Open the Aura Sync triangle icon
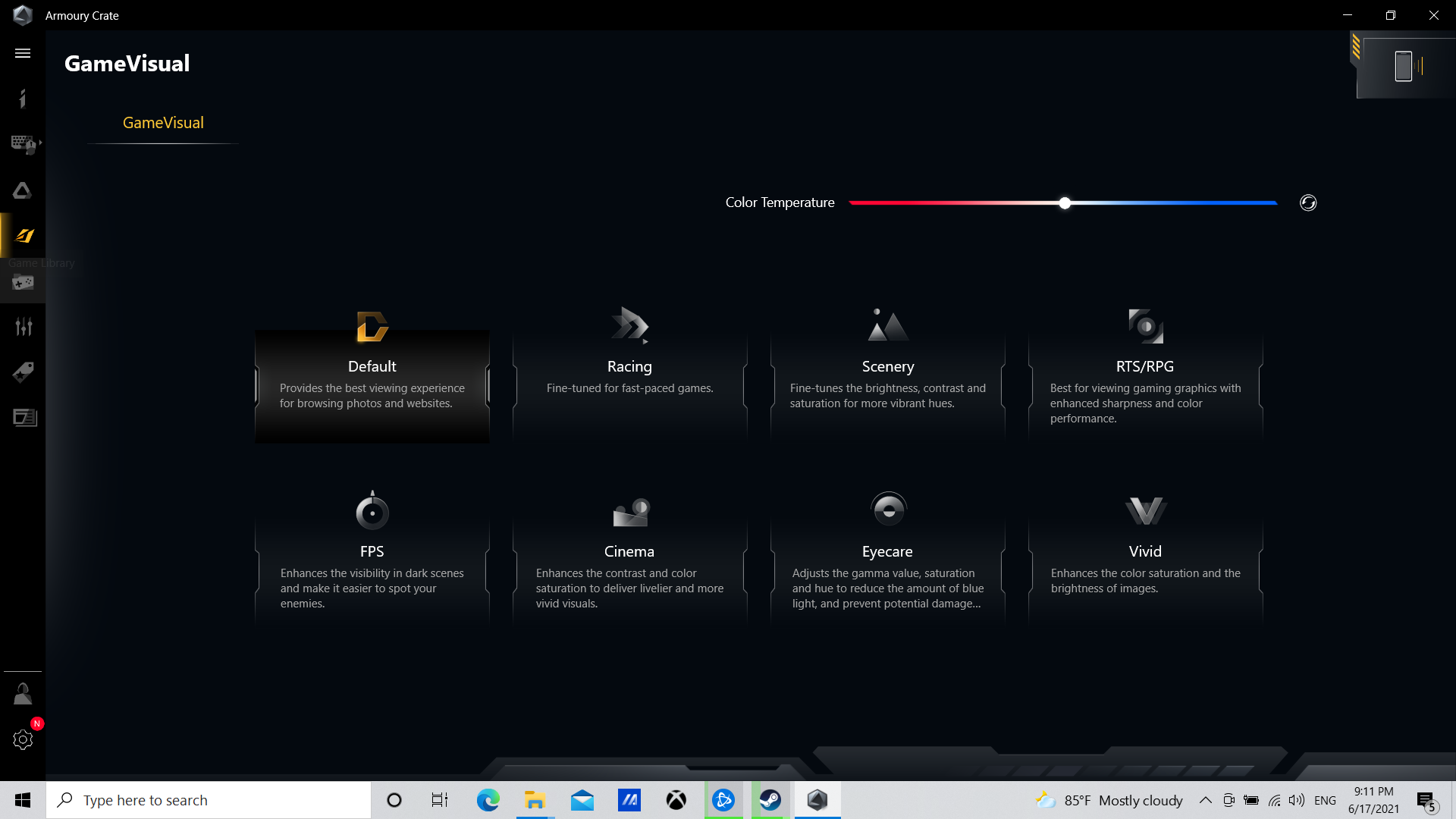Image resolution: width=1456 pixels, height=819 pixels. [23, 190]
